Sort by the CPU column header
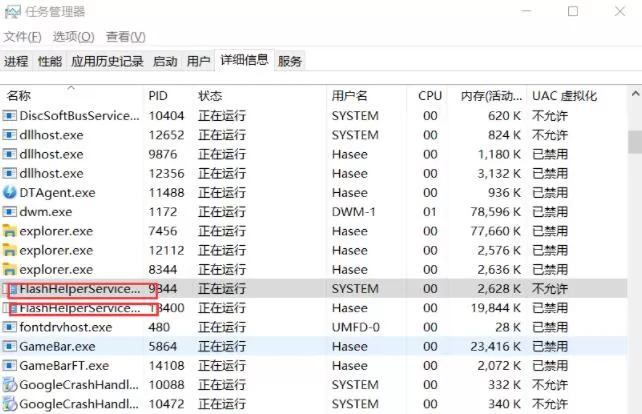 coord(427,96)
